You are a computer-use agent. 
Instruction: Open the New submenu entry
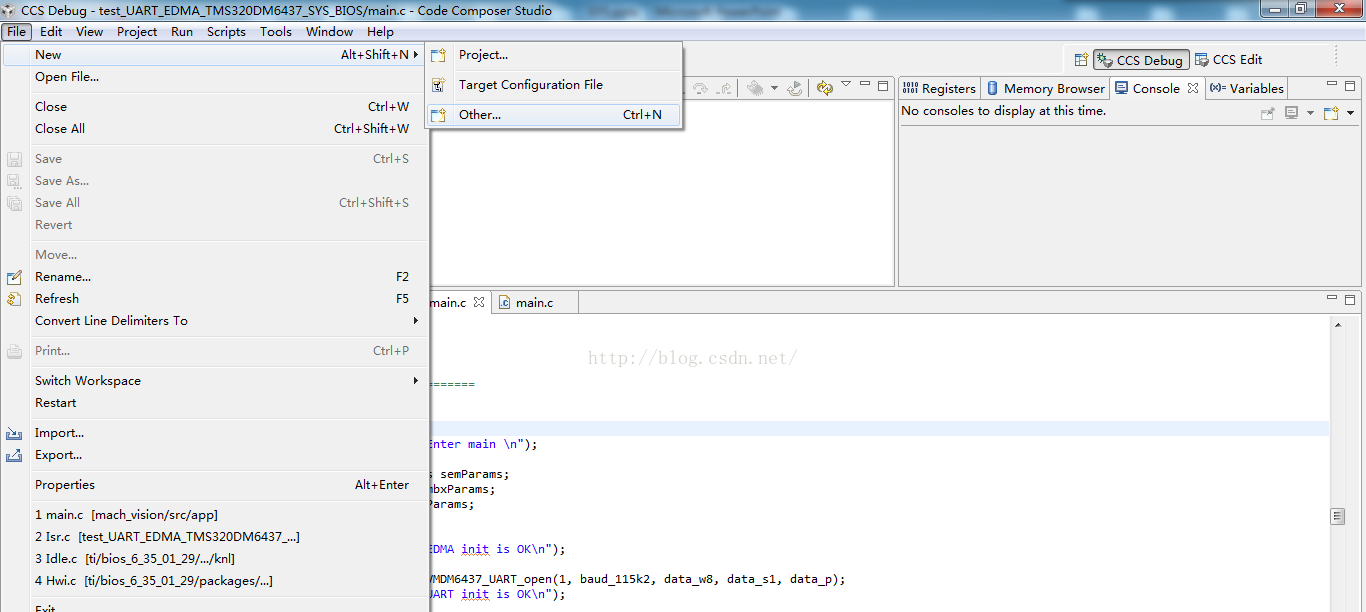tap(215, 55)
